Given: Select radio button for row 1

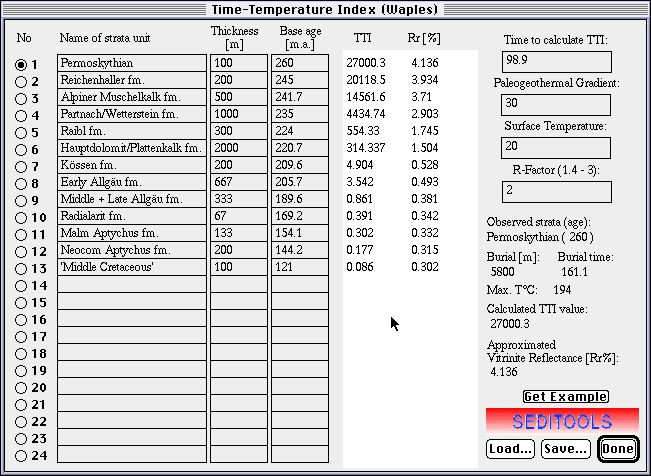Looking at the screenshot, I should coord(21,64).
